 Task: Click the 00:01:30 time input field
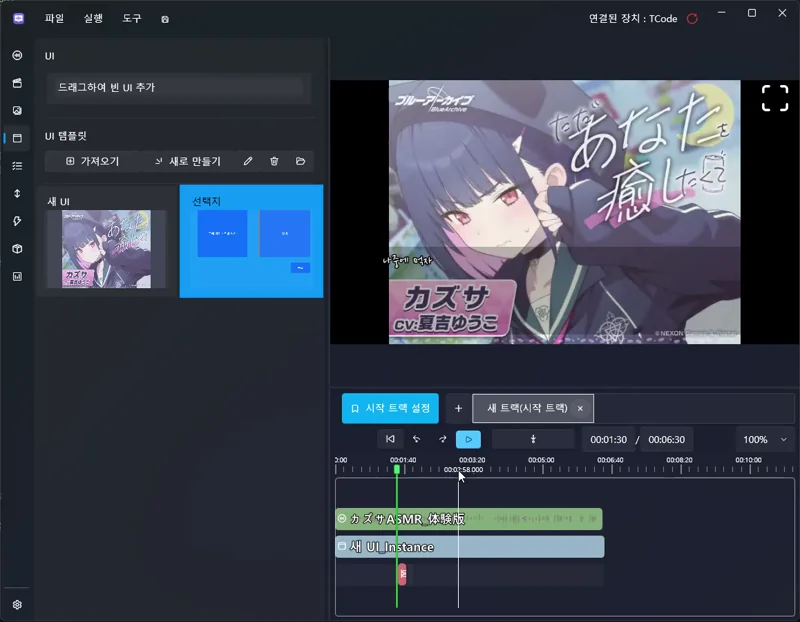click(610, 440)
